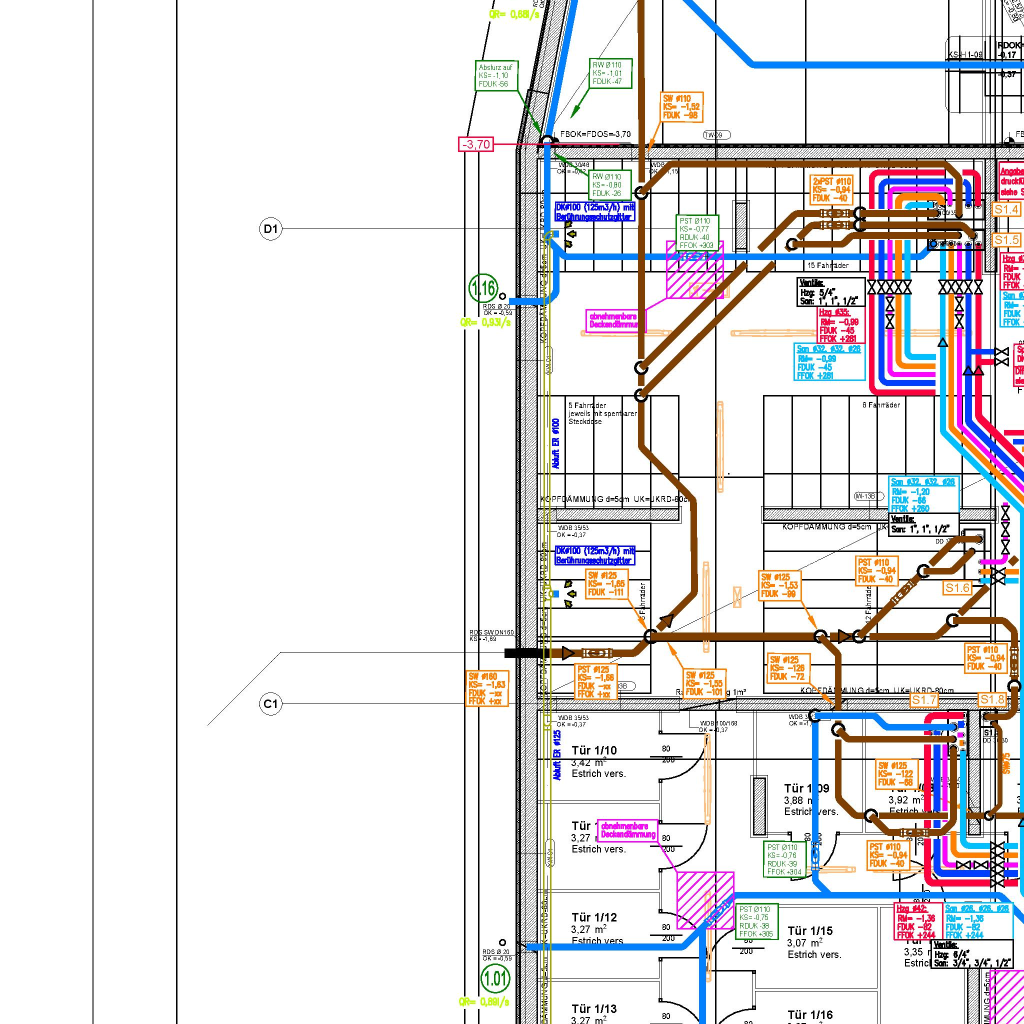Screen dimensions: 1024x1024
Task: Select the Tür 1/12 room label
Action: (x=594, y=917)
